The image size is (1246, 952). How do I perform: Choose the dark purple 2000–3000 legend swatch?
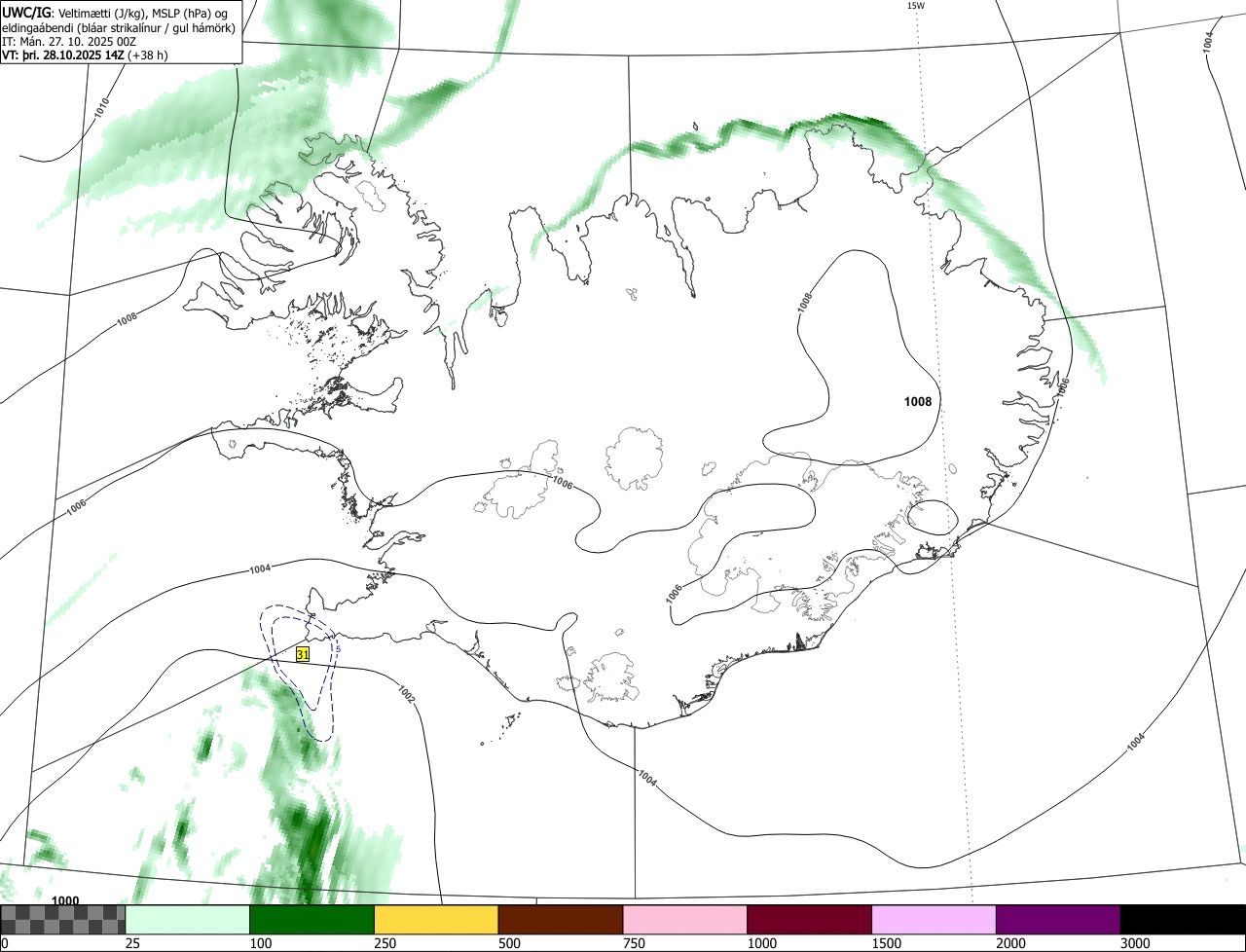pyautogui.click(x=1058, y=920)
